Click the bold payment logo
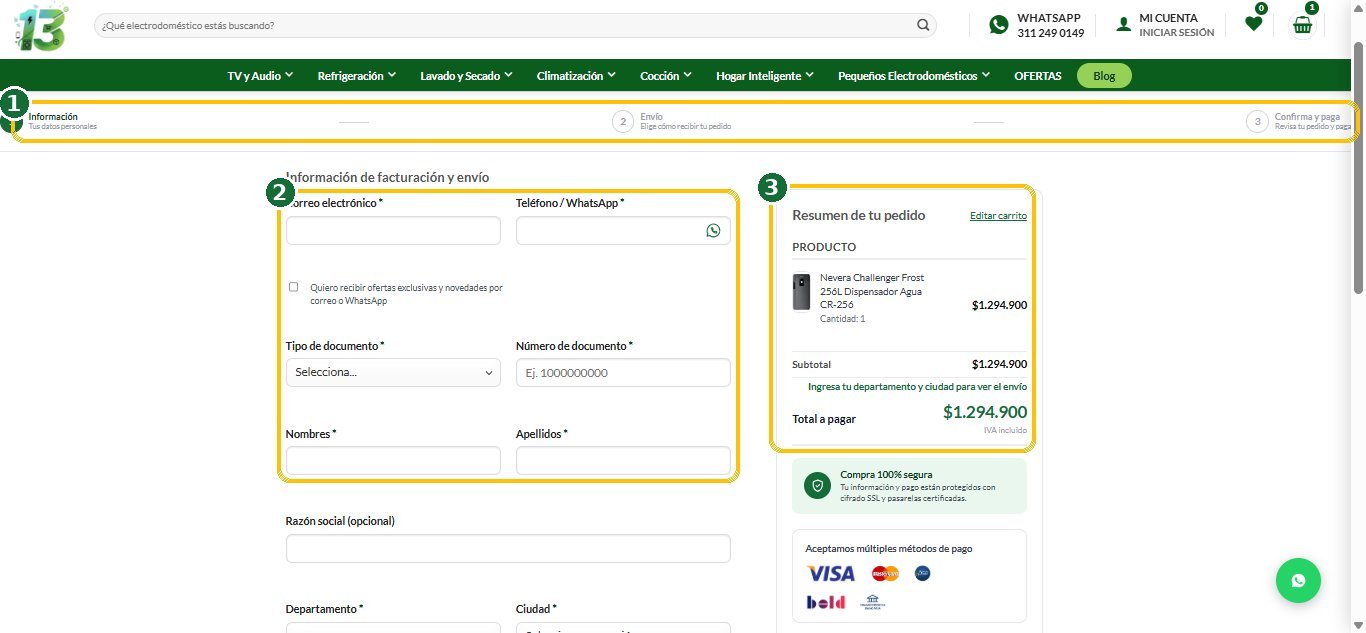The width and height of the screenshot is (1366, 633). coord(826,602)
